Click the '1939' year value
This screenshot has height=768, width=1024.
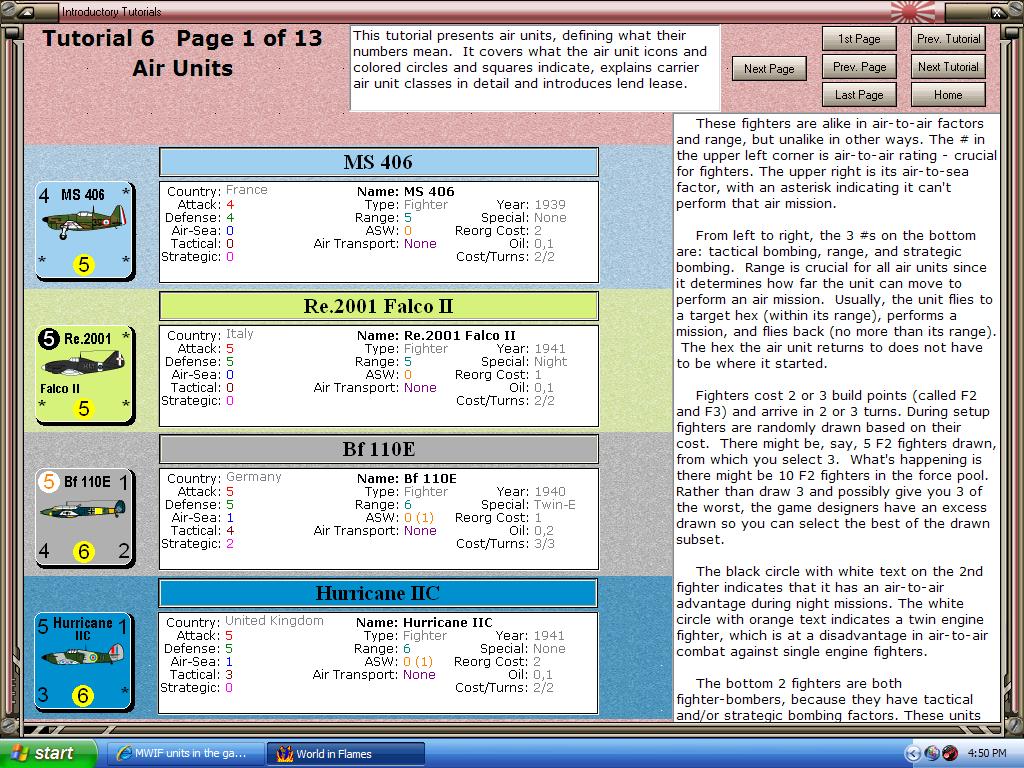[550, 205]
